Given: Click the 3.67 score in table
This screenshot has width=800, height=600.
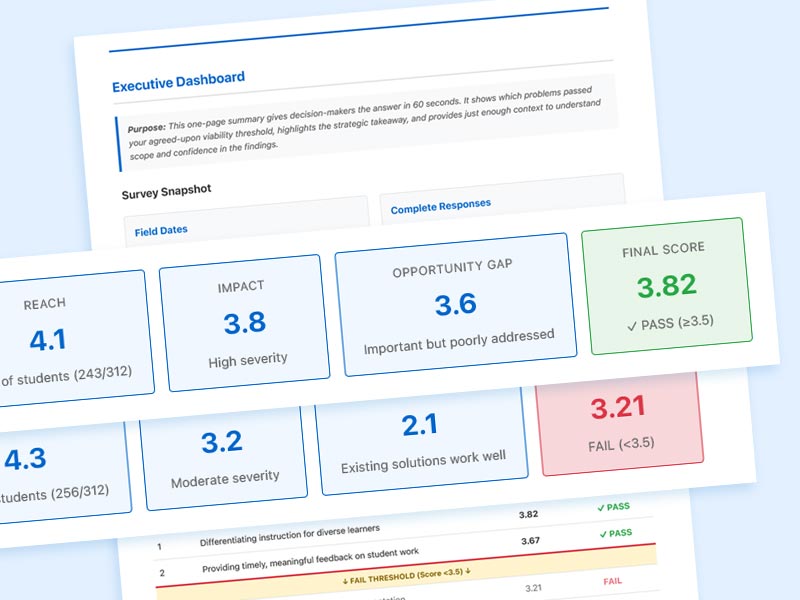Looking at the screenshot, I should coord(531,541).
